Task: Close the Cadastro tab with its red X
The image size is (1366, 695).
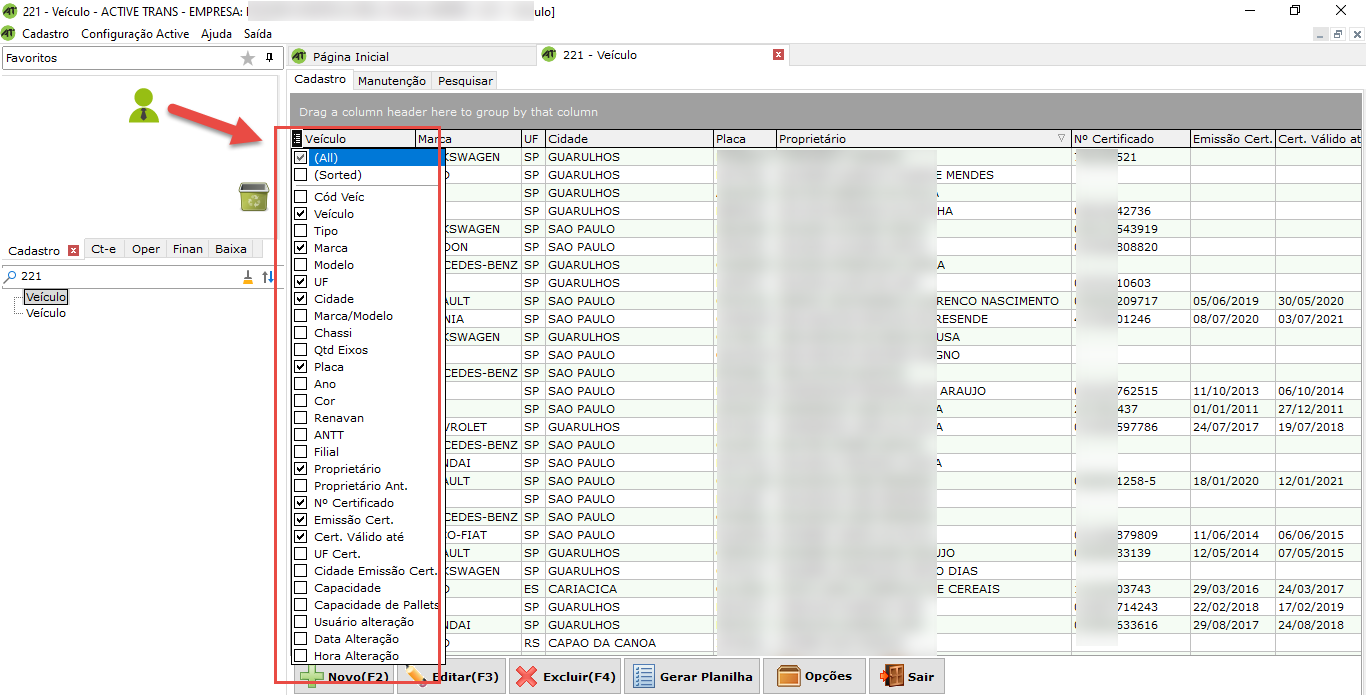Action: pyautogui.click(x=72, y=250)
